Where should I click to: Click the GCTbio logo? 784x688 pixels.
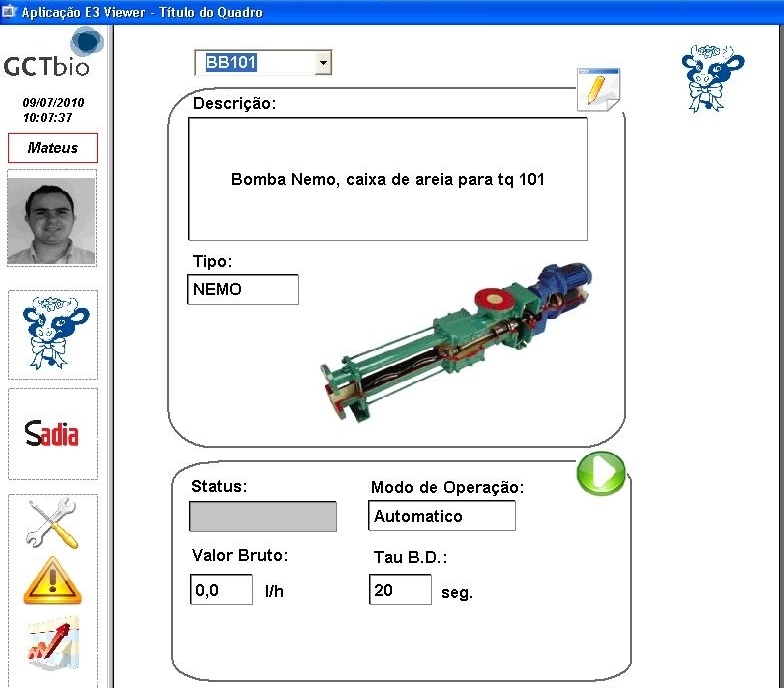click(52, 54)
